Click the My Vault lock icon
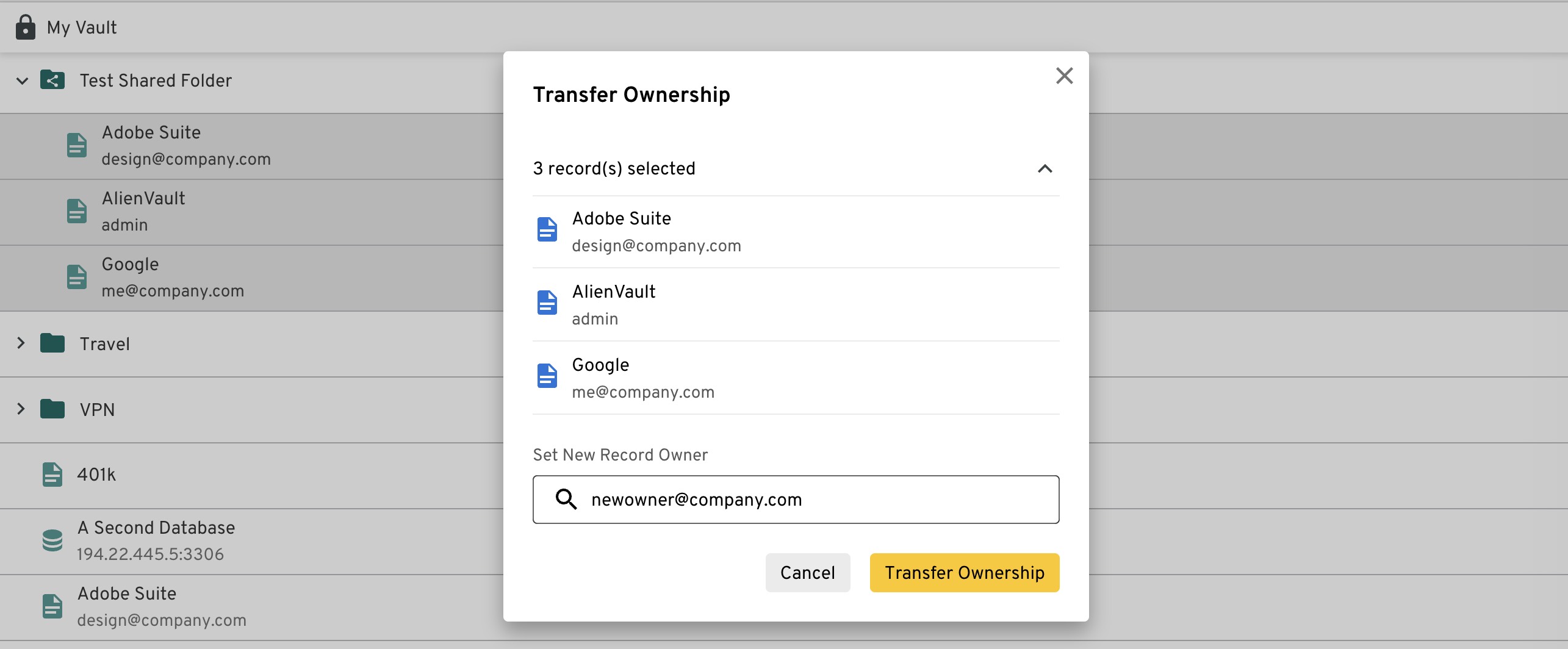Viewport: 1568px width, 649px height. [x=25, y=27]
